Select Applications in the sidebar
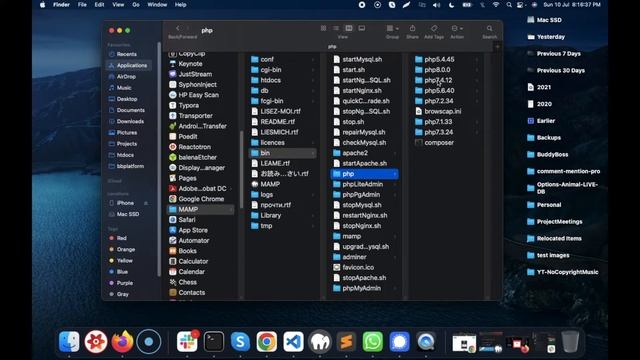The image size is (640, 360). [131, 65]
